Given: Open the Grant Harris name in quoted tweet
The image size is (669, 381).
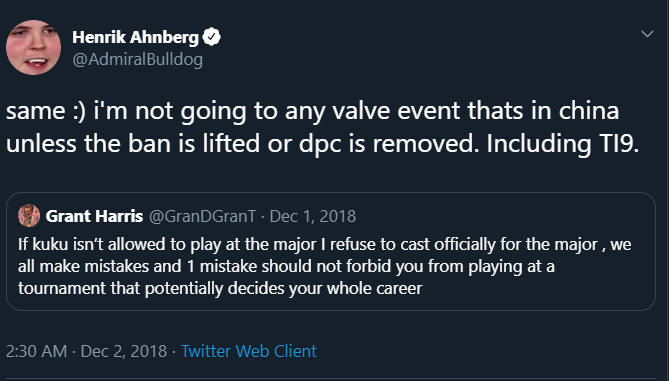Looking at the screenshot, I should (94, 216).
